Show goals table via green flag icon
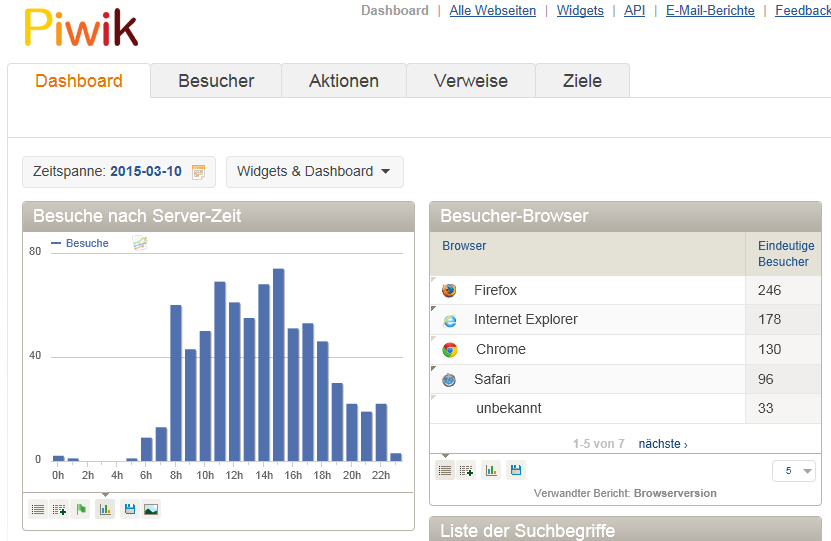 coord(81,510)
